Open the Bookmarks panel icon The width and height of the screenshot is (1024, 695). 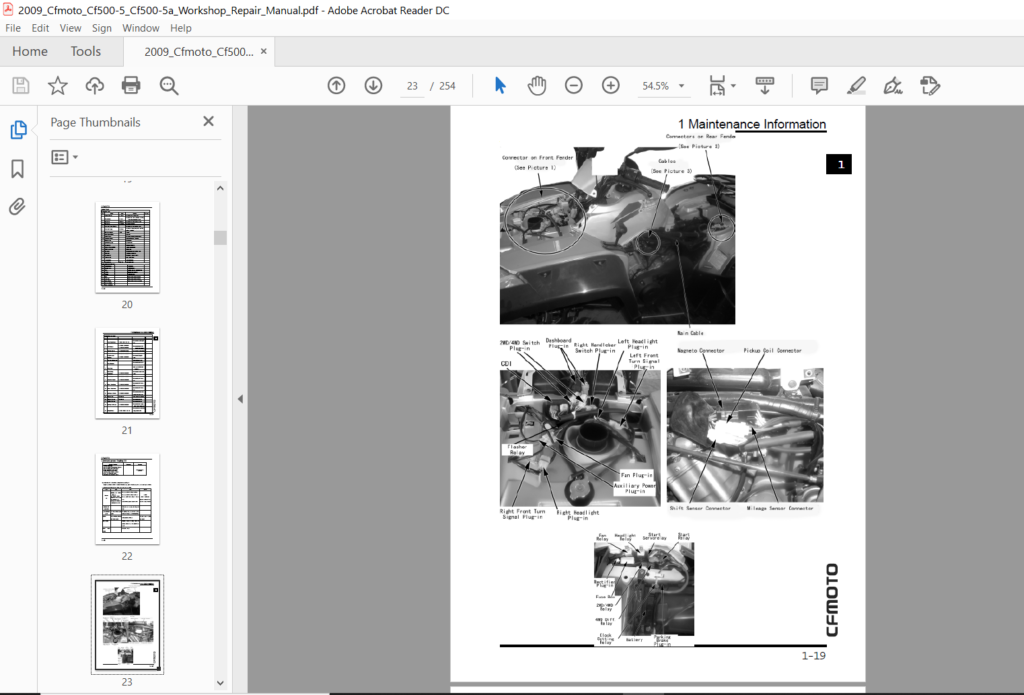tap(18, 169)
